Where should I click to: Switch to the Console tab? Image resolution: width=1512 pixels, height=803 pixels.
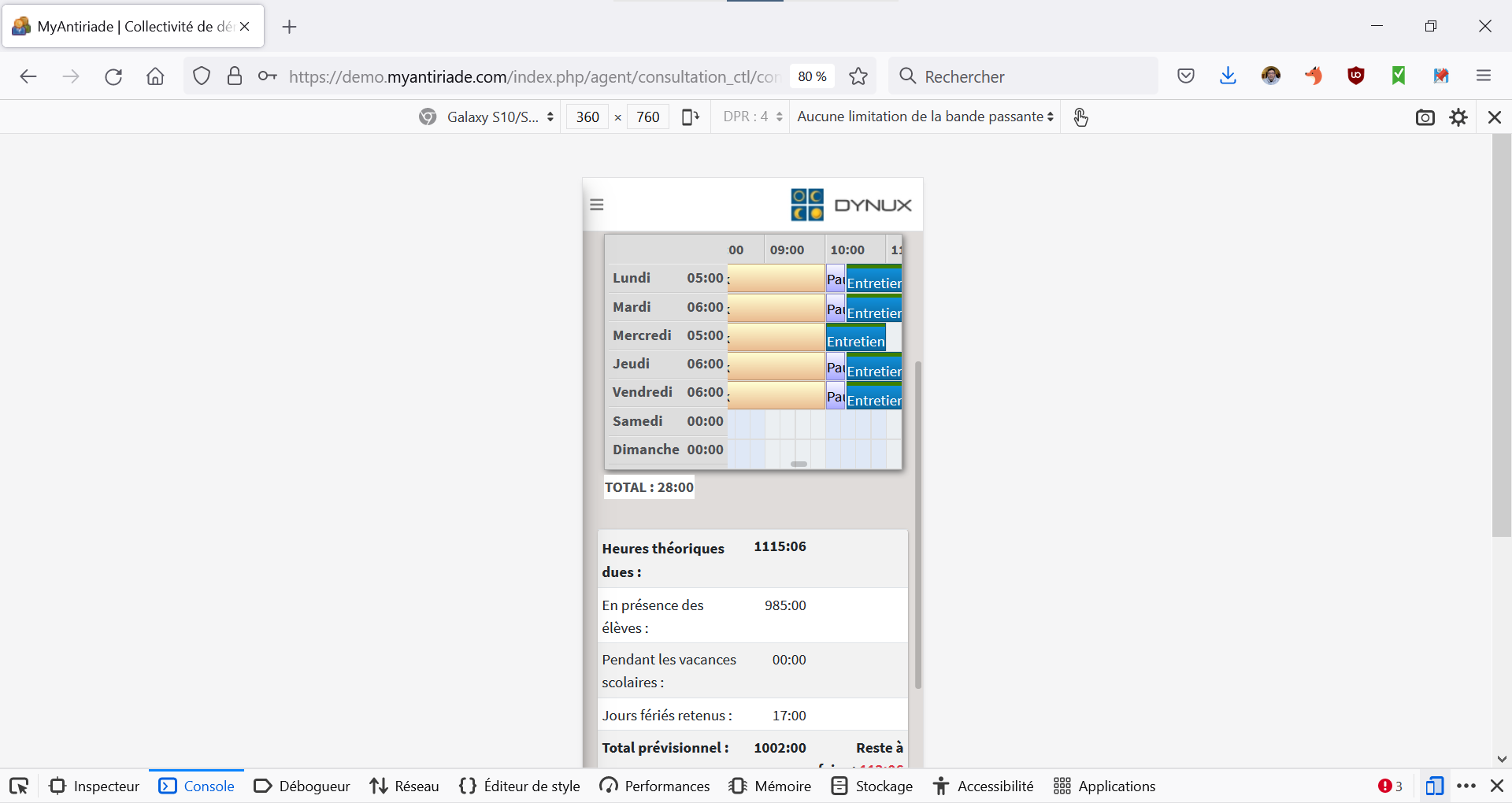pyautogui.click(x=197, y=786)
